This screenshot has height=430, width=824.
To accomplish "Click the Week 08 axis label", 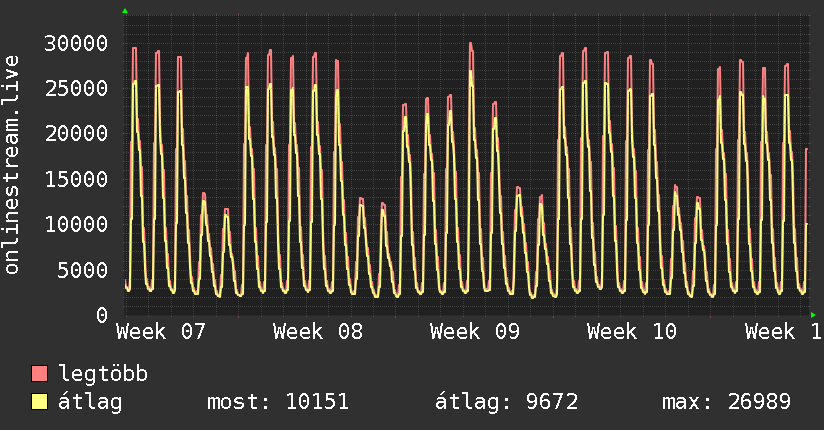I will point(318,332).
